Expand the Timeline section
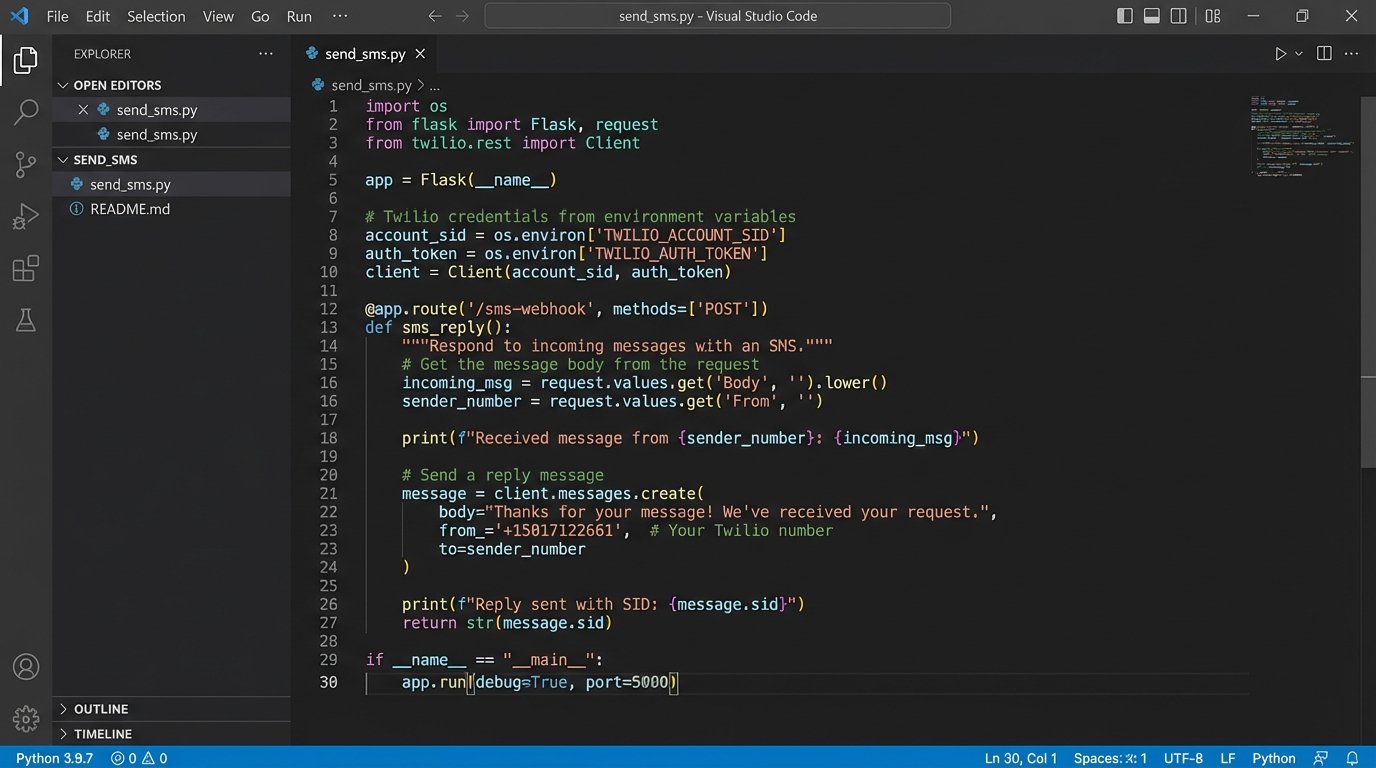Image resolution: width=1376 pixels, height=768 pixels. tap(102, 734)
